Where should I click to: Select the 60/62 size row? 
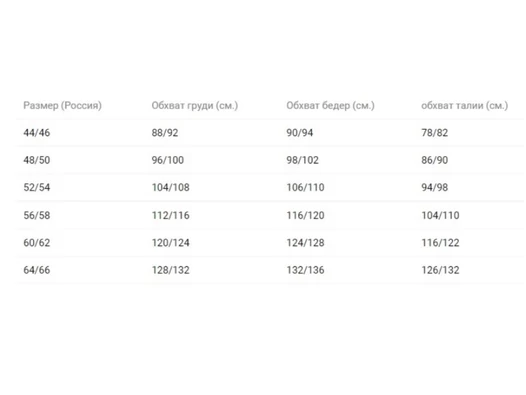(x=270, y=243)
